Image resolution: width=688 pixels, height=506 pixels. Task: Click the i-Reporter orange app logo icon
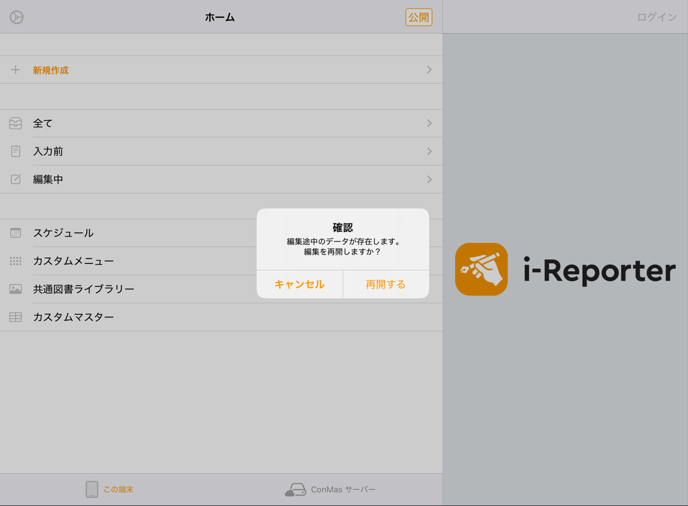[481, 269]
